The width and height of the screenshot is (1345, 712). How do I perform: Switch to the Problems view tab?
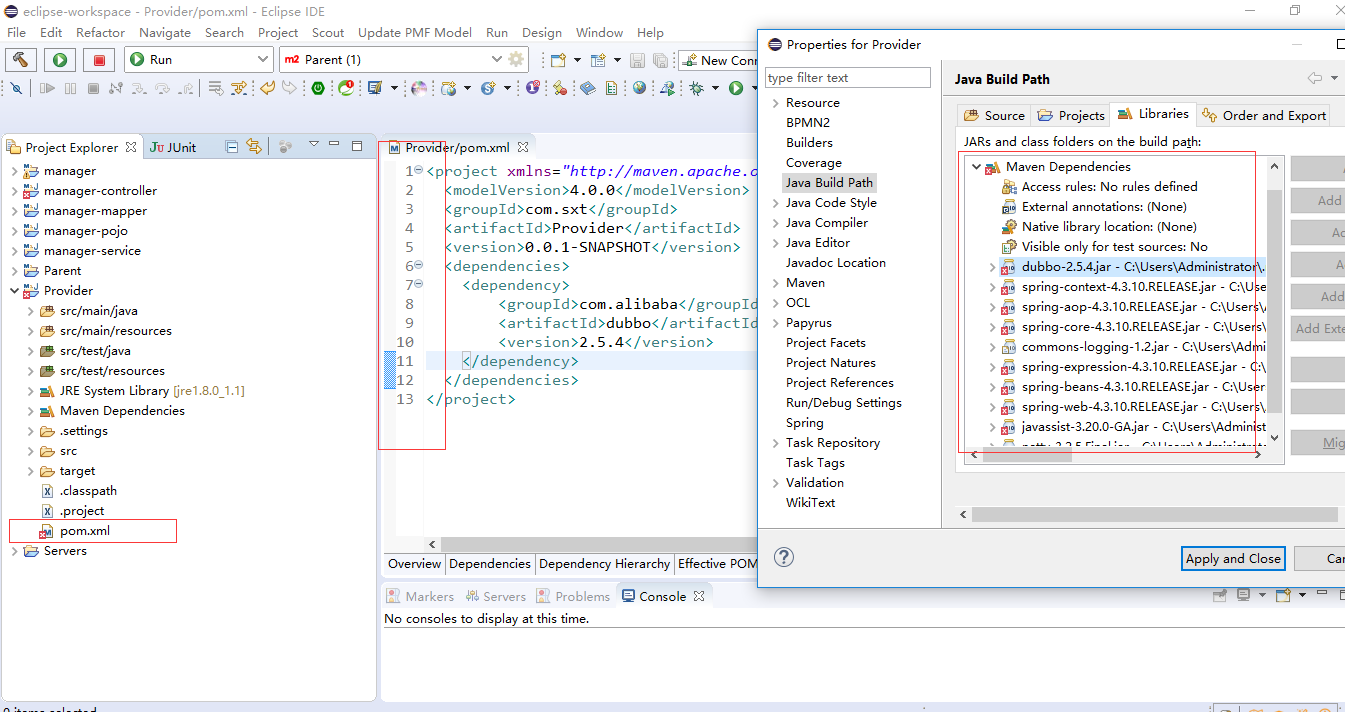tap(573, 596)
